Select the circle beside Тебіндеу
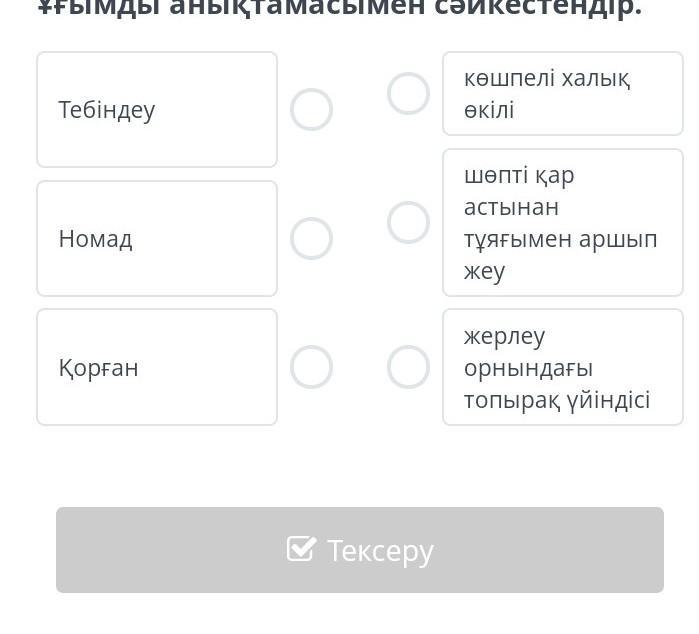This screenshot has height=634, width=699. point(311,110)
